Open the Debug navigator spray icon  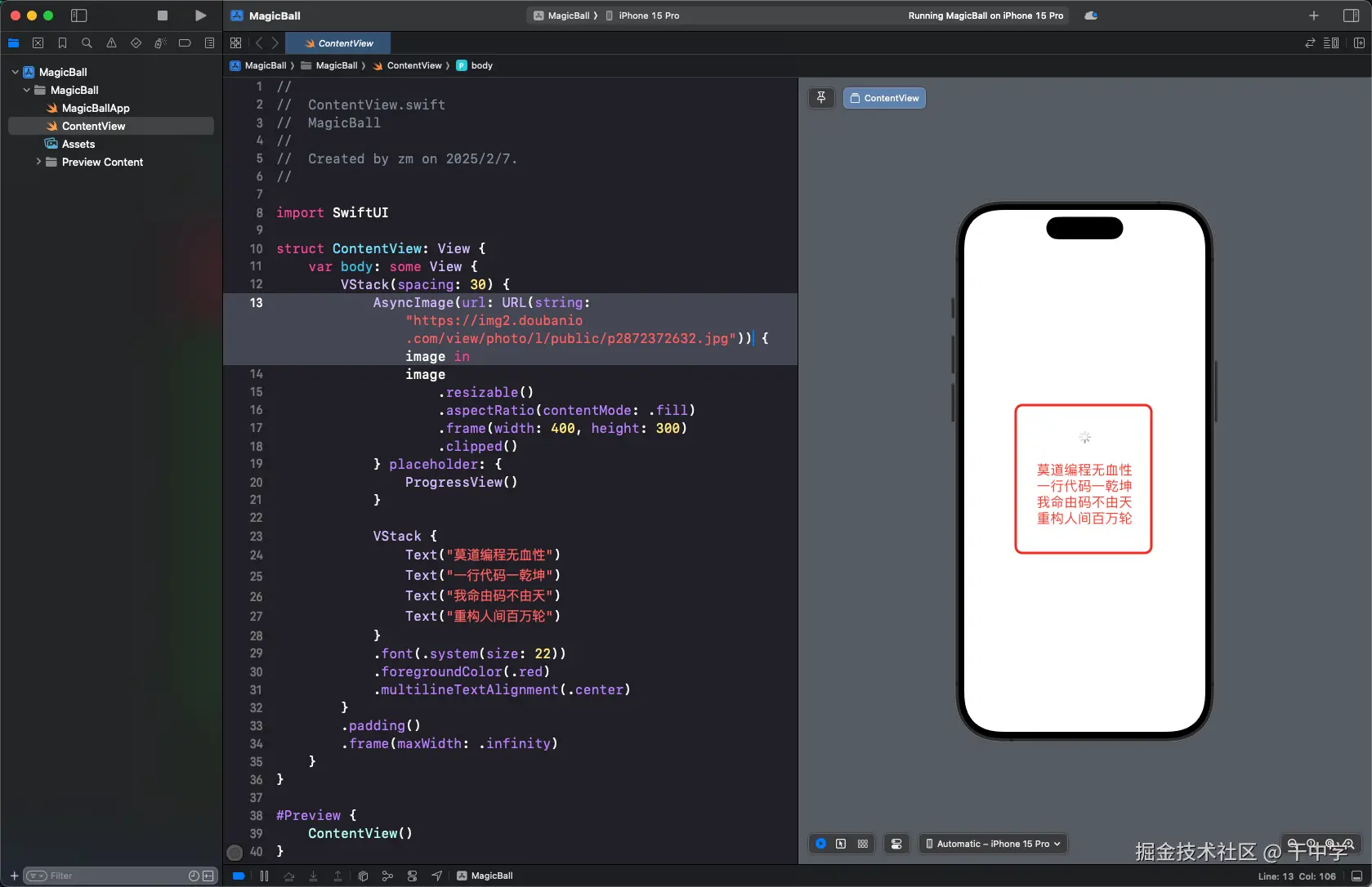pyautogui.click(x=160, y=43)
